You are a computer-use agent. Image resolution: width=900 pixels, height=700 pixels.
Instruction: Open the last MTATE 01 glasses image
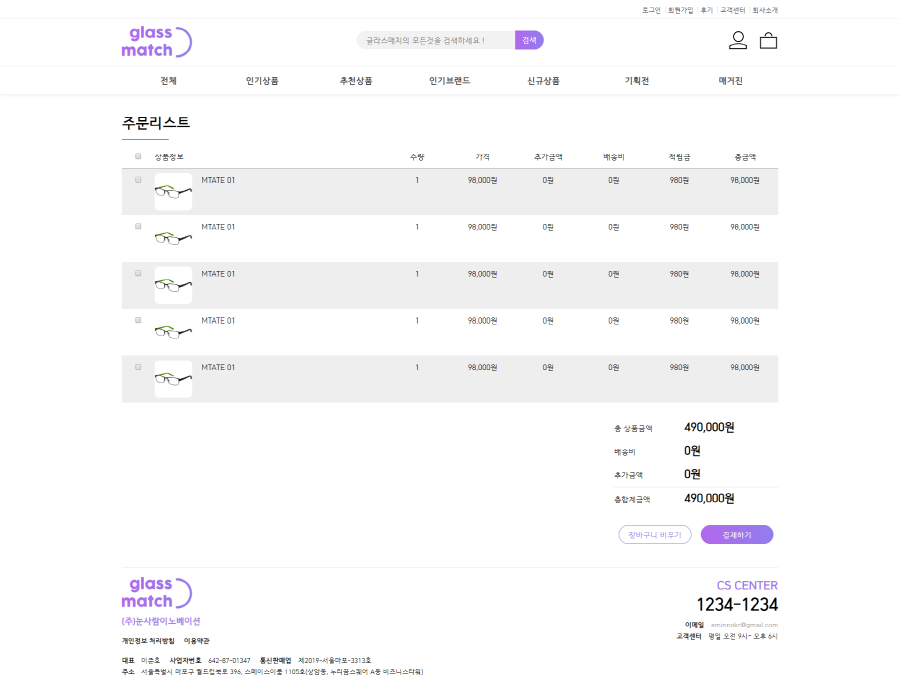[x=173, y=379]
